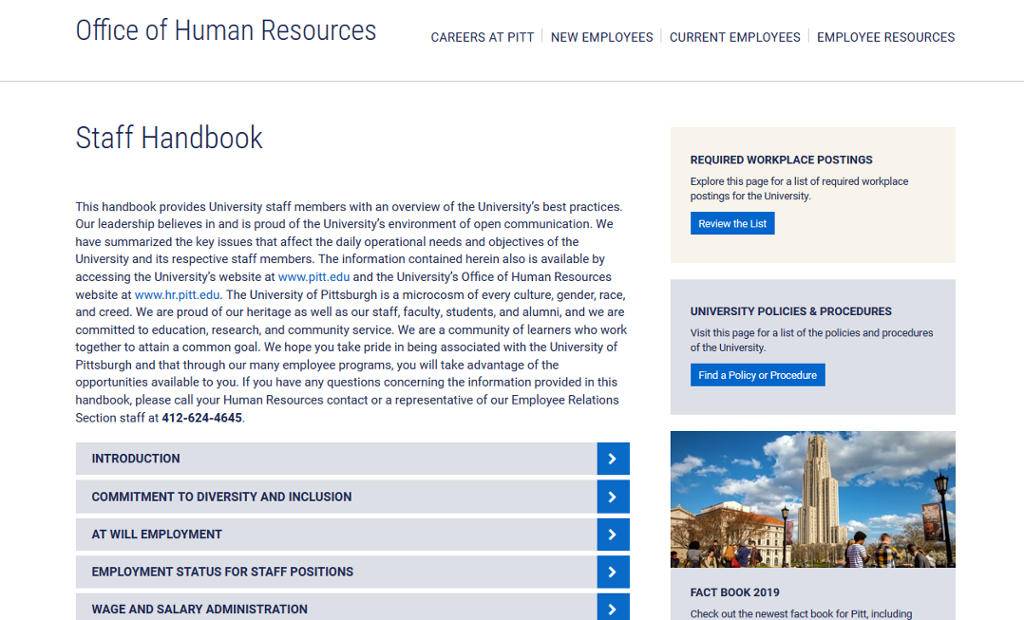Viewport: 1024px width, 620px height.
Task: Click the Office of Human Resources title
Action: [x=226, y=31]
